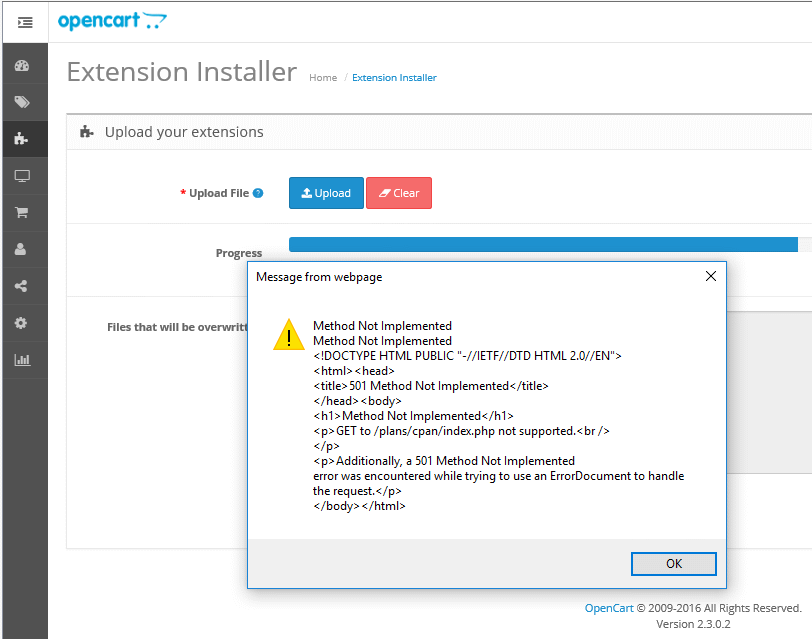Open the Marketing share sidebar icon
This screenshot has width=812, height=639.
(x=21, y=286)
